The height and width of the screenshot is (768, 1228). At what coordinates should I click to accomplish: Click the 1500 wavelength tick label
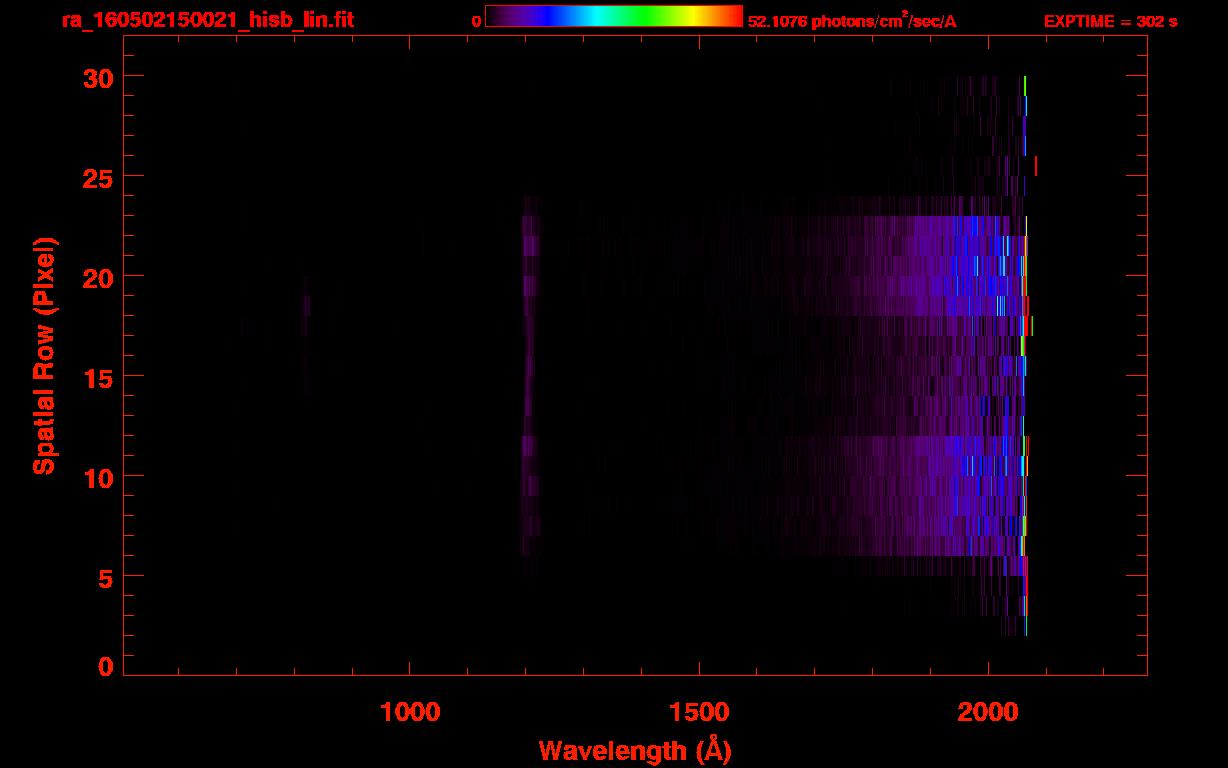pos(699,712)
